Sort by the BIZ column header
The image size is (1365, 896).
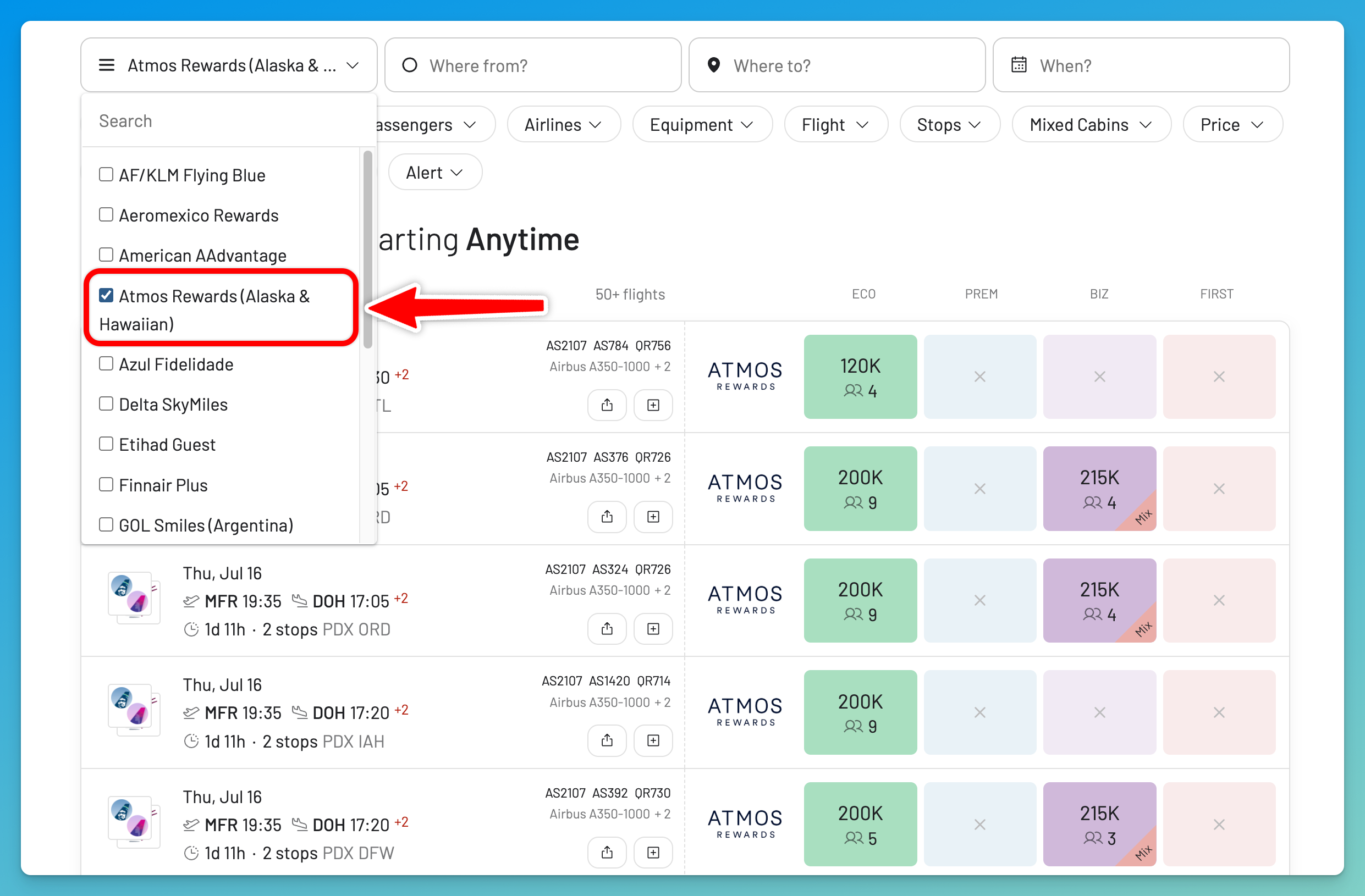click(1099, 294)
